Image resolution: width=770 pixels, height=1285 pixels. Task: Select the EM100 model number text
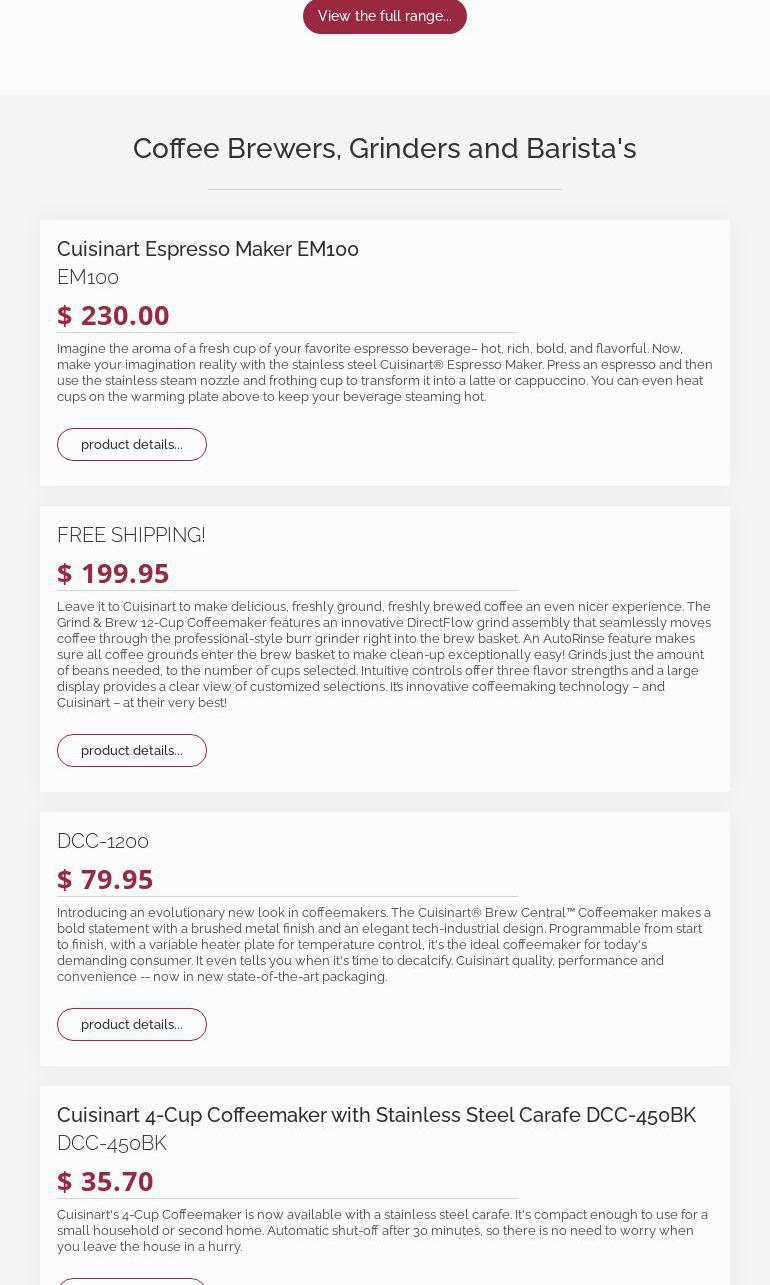coord(88,277)
